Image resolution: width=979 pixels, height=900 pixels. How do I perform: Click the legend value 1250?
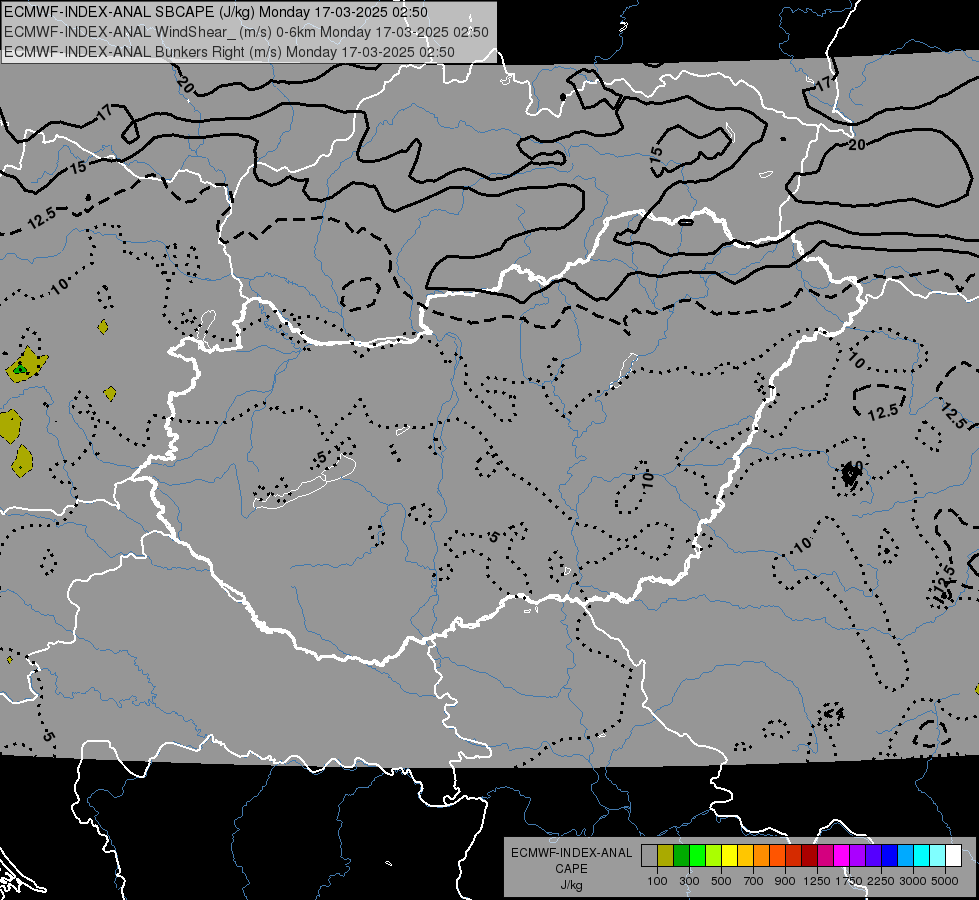[817, 881]
